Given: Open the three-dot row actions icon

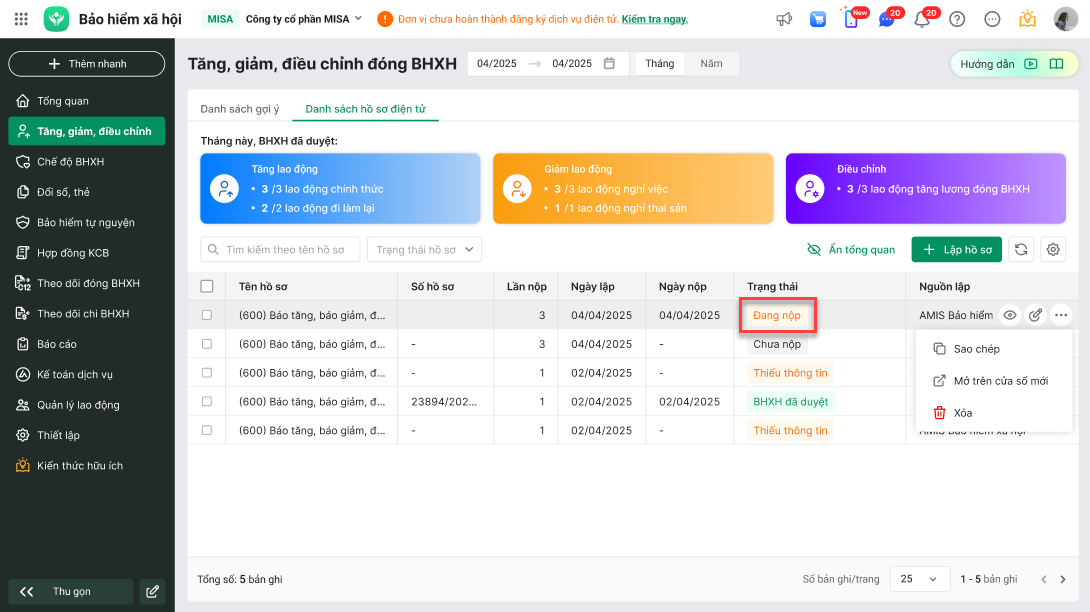Looking at the screenshot, I should [1061, 315].
